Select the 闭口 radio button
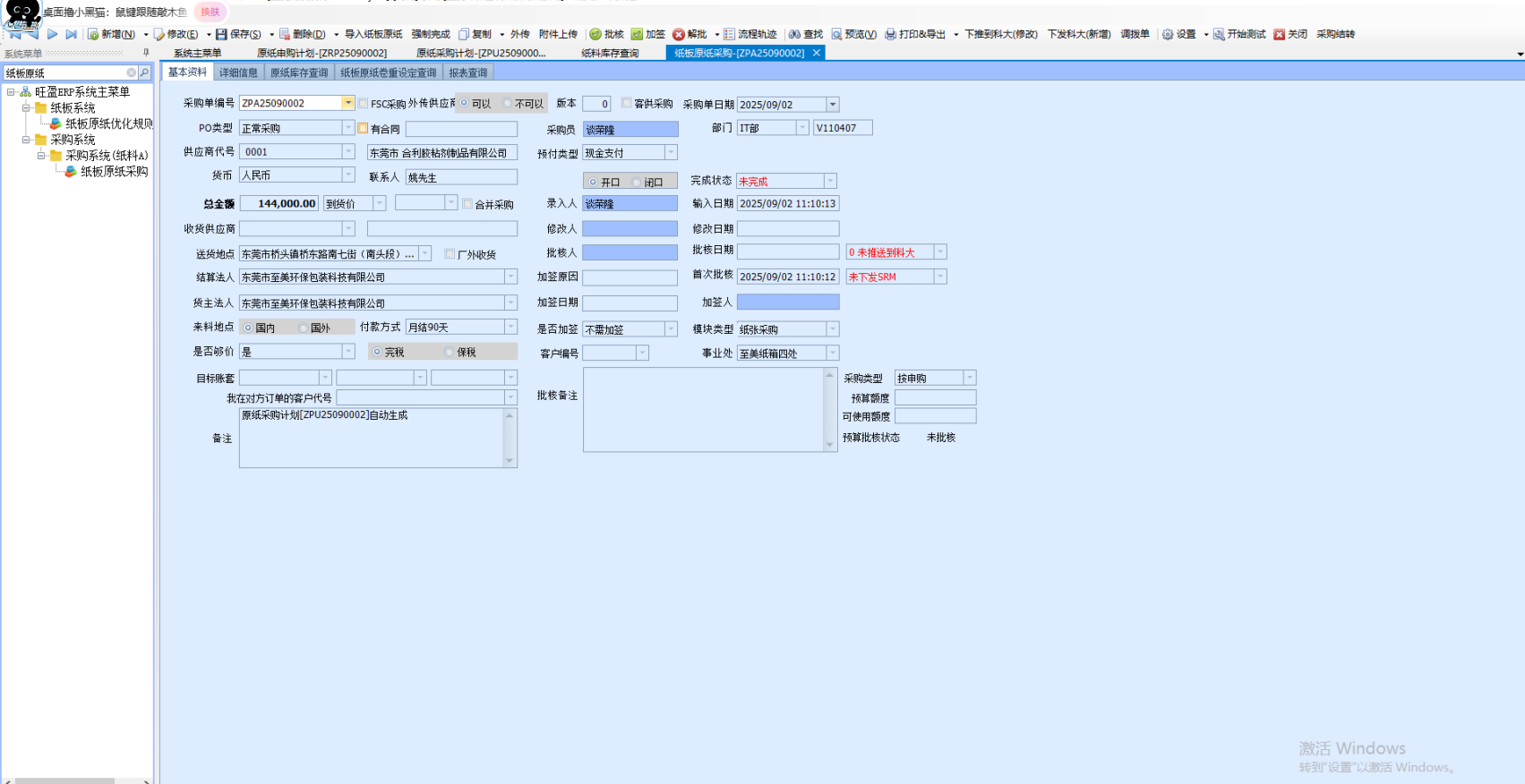 click(637, 182)
